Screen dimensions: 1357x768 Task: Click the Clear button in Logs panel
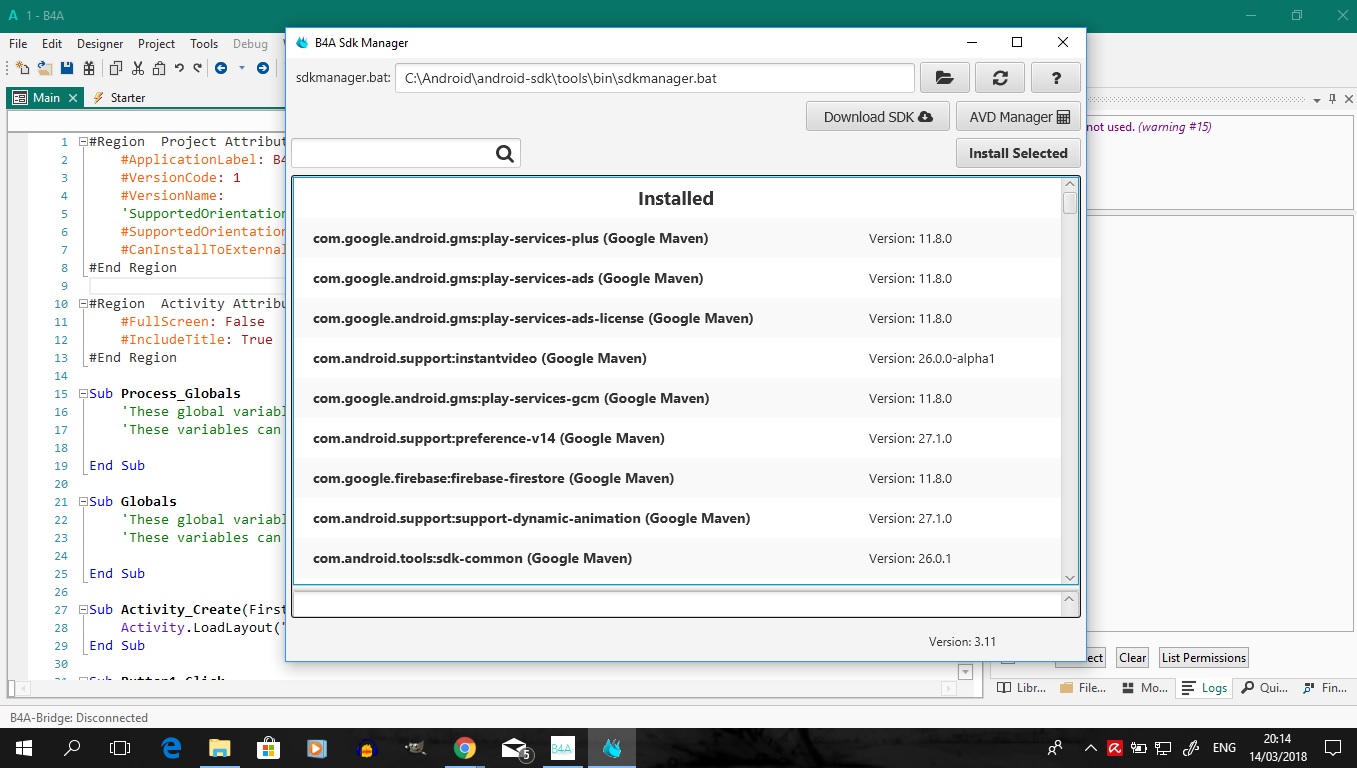tap(1133, 658)
